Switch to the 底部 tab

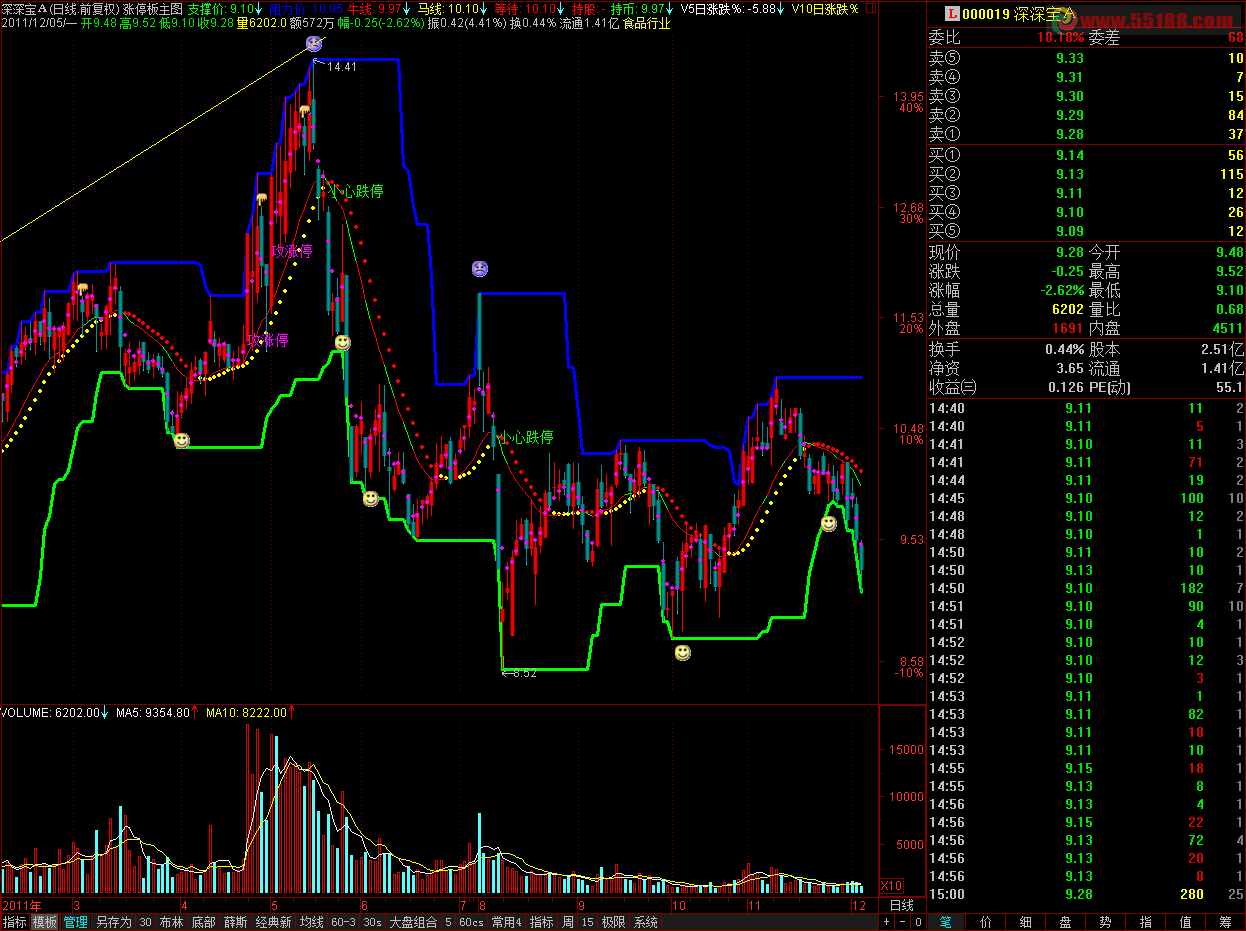pos(203,922)
